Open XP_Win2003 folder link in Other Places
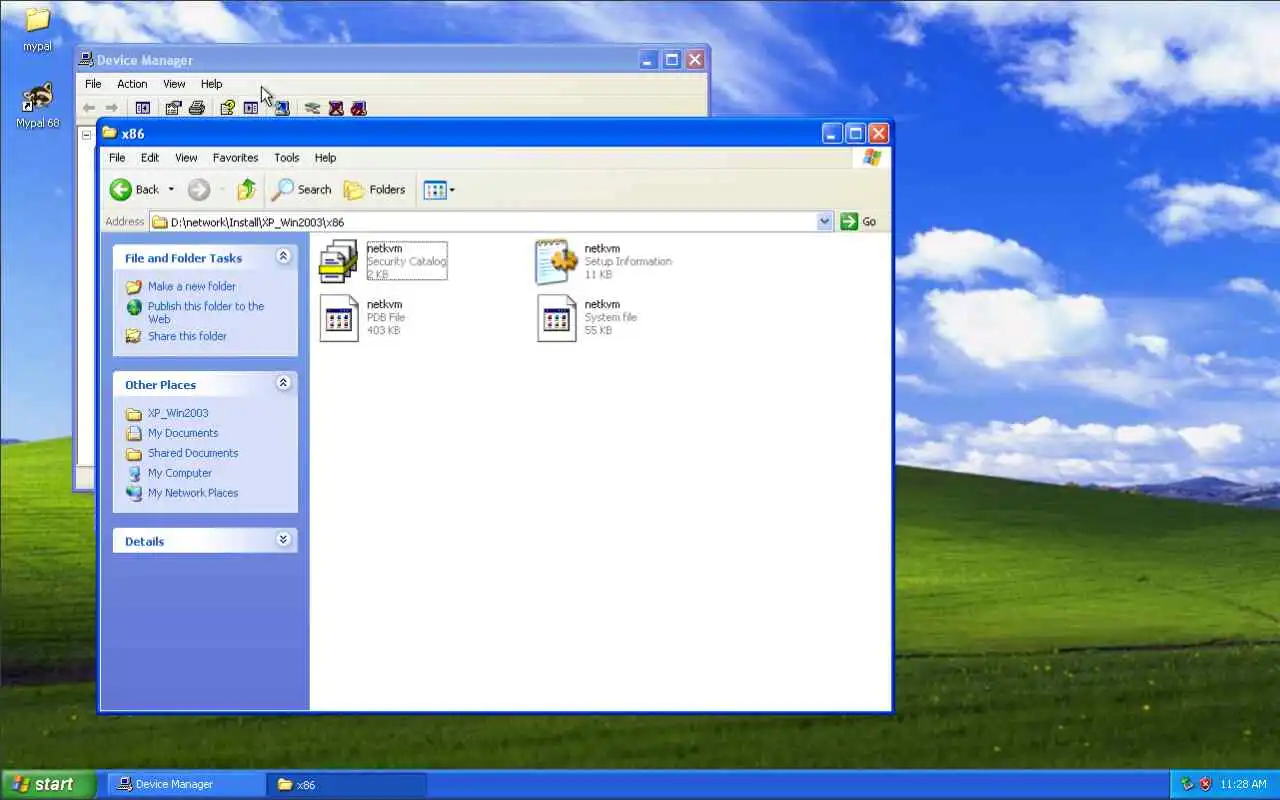 click(x=178, y=413)
